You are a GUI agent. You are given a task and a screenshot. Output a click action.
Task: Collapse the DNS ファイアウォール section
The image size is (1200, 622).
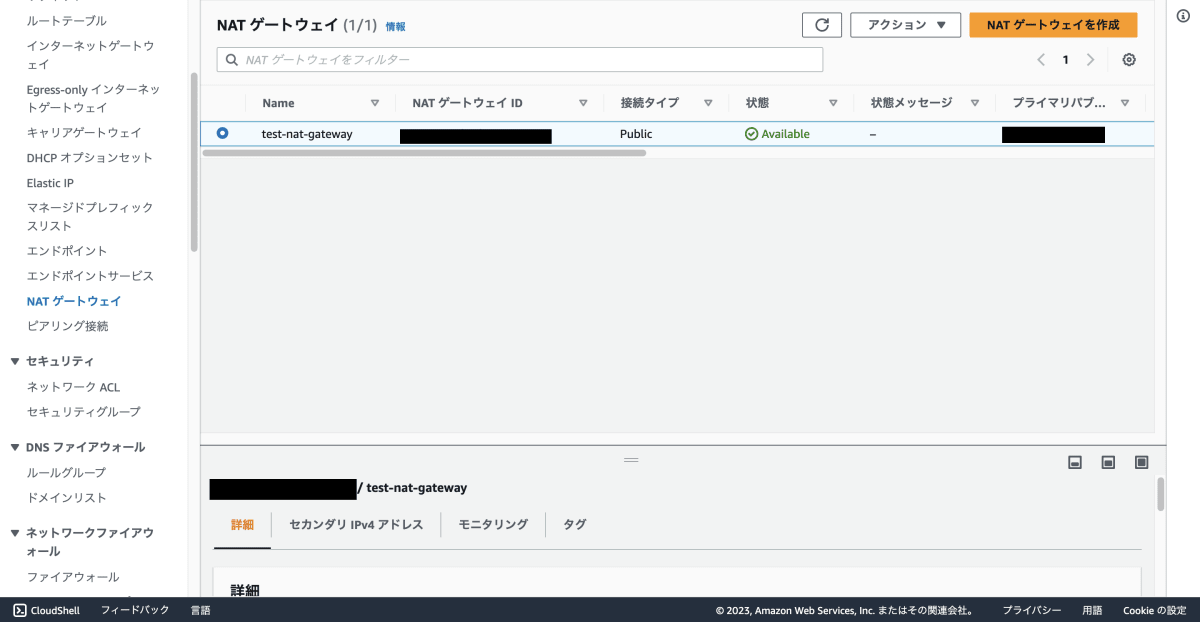(x=15, y=447)
